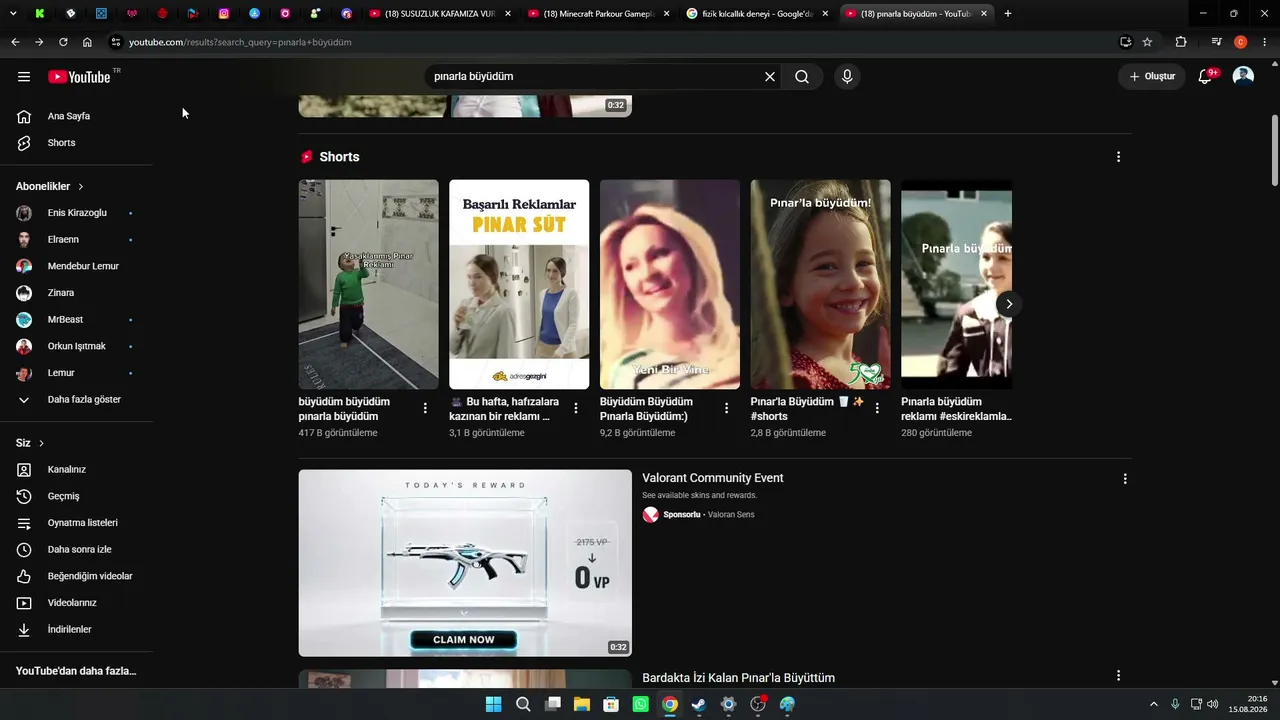Show next Shorts with the arrow
The height and width of the screenshot is (720, 1280).
[1009, 304]
